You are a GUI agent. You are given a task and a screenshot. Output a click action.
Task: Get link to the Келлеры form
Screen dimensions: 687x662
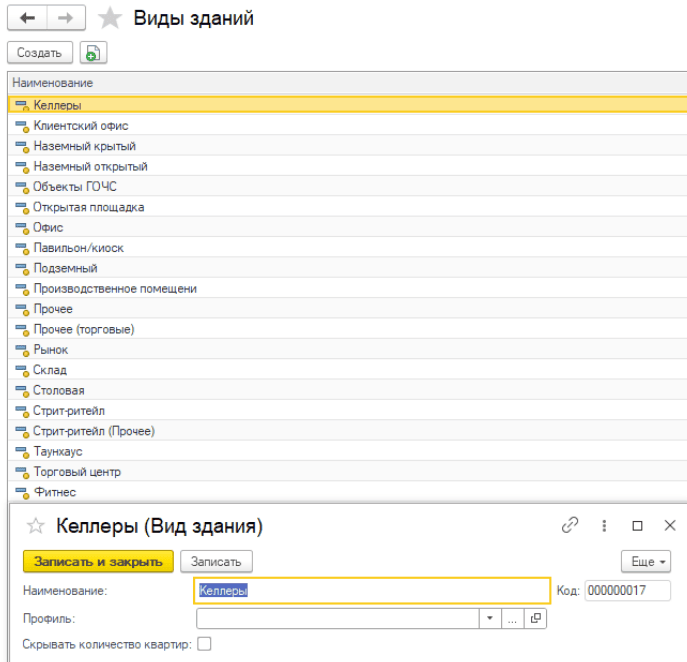570,525
